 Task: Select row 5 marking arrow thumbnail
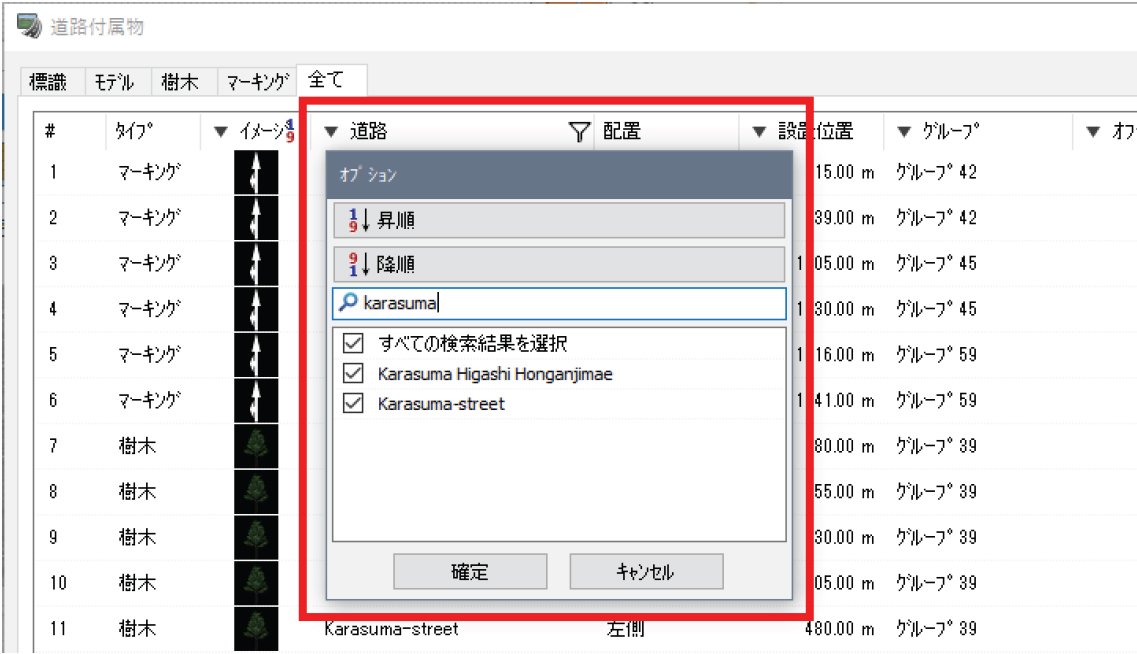tap(256, 355)
